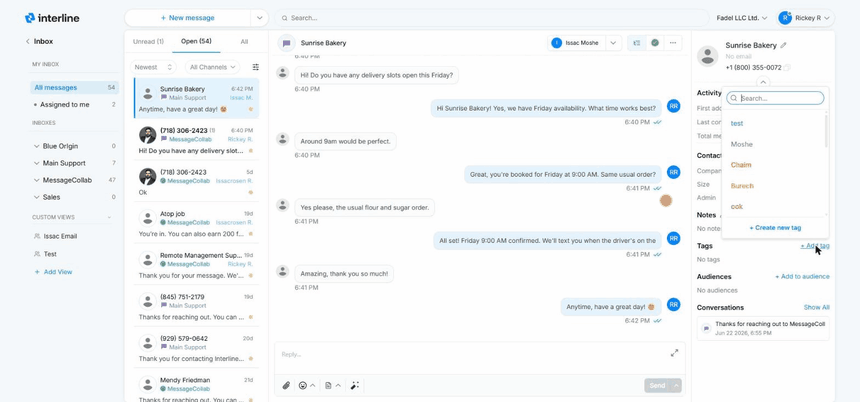
Task: Select All messages in My Inbox
Action: coord(75,88)
